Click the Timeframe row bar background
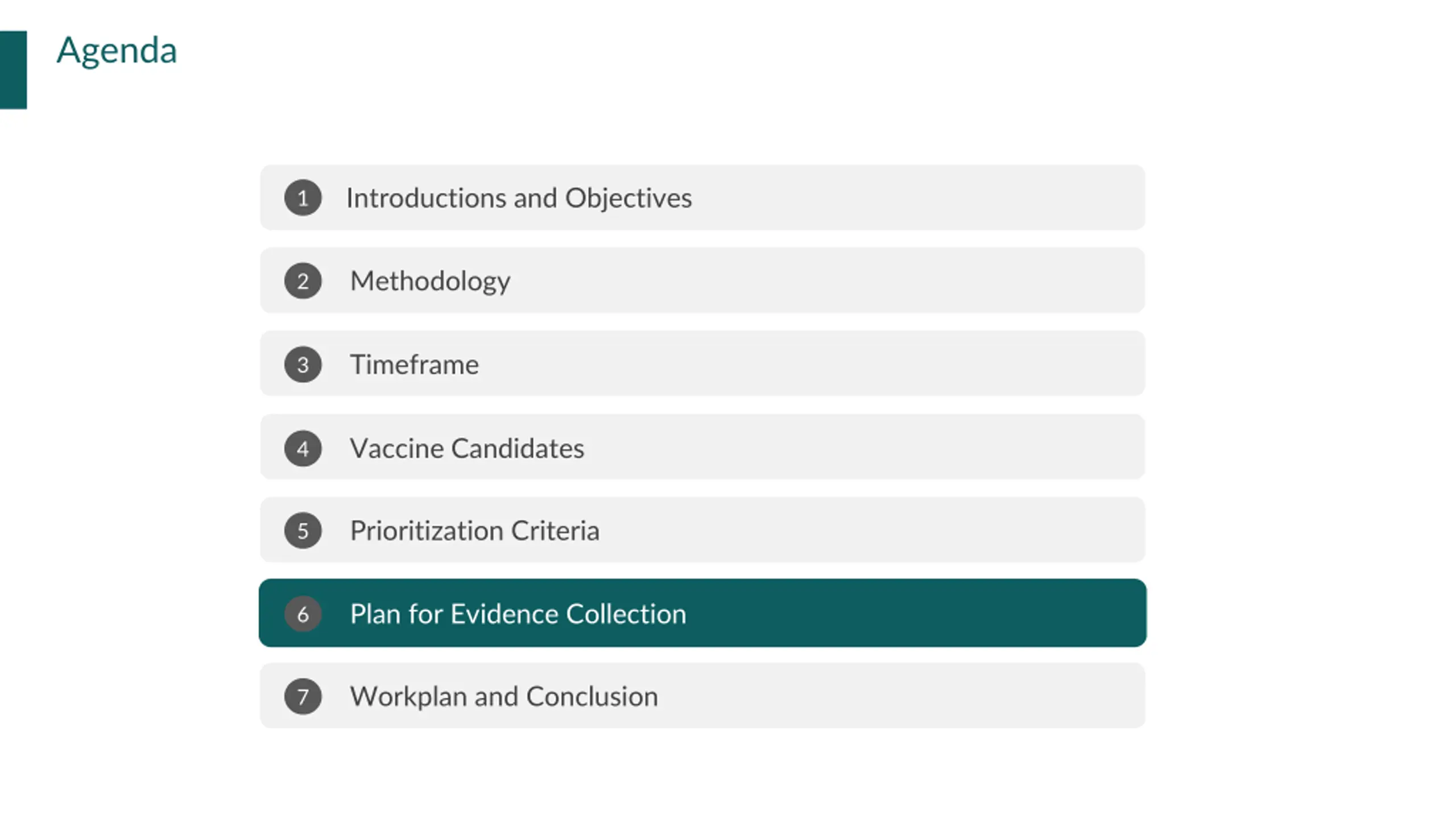Viewport: 1456px width, 819px height. [702, 363]
